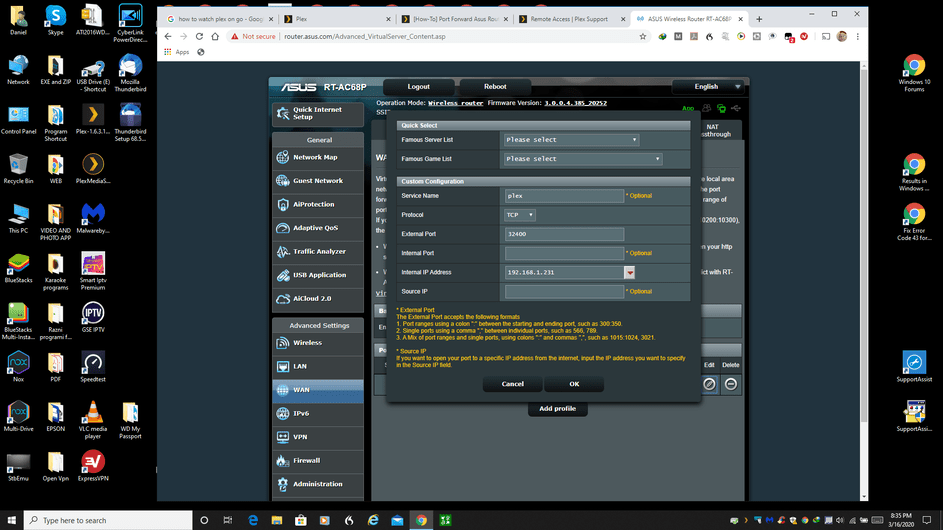Click OK to save port forward rule

point(574,384)
